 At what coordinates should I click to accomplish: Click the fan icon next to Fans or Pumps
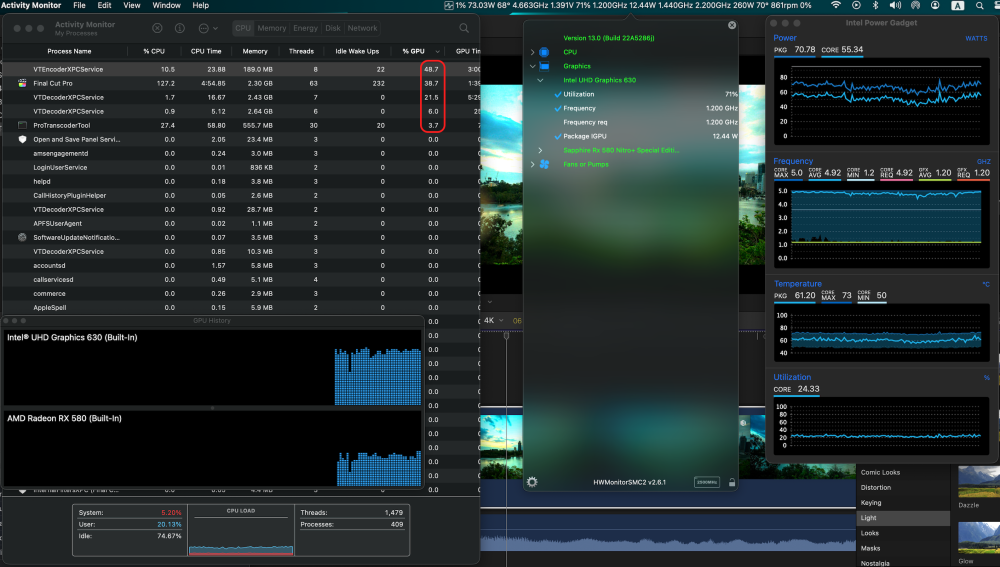(x=544, y=165)
